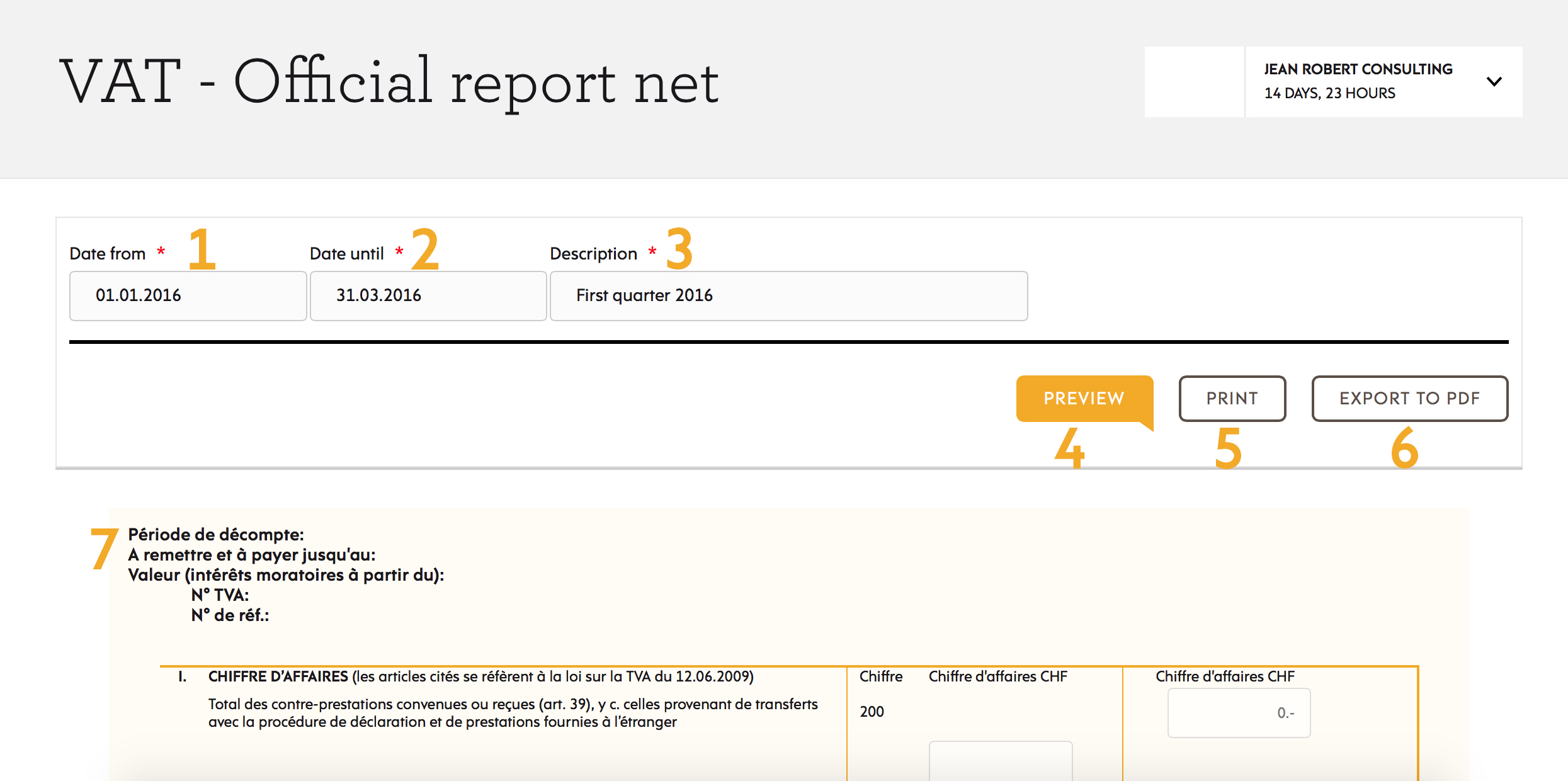Click the orange number 3 marker
1568x781 pixels.
coord(679,249)
